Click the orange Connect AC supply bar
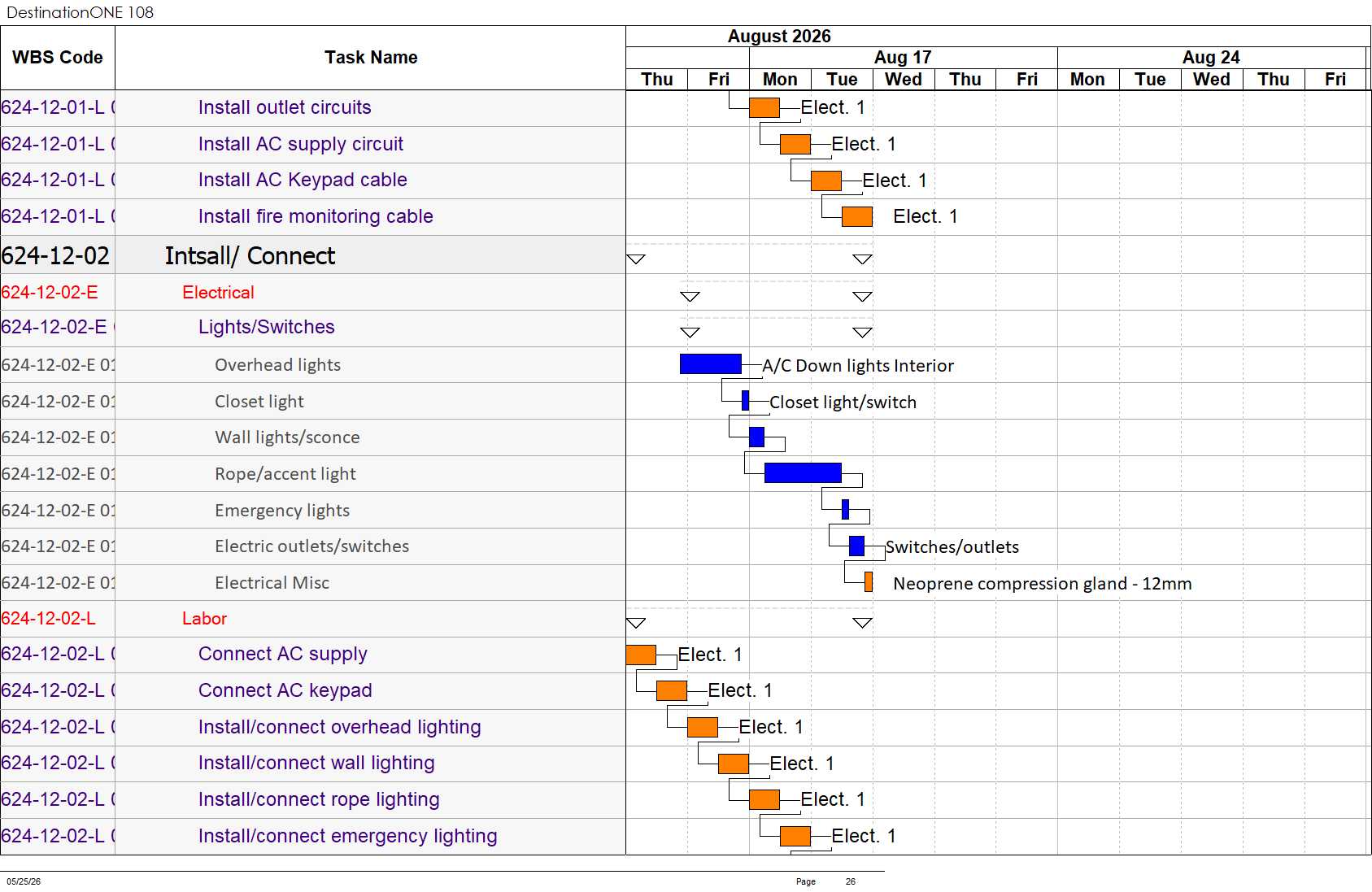Viewport: 1372px width, 892px height. pos(641,655)
